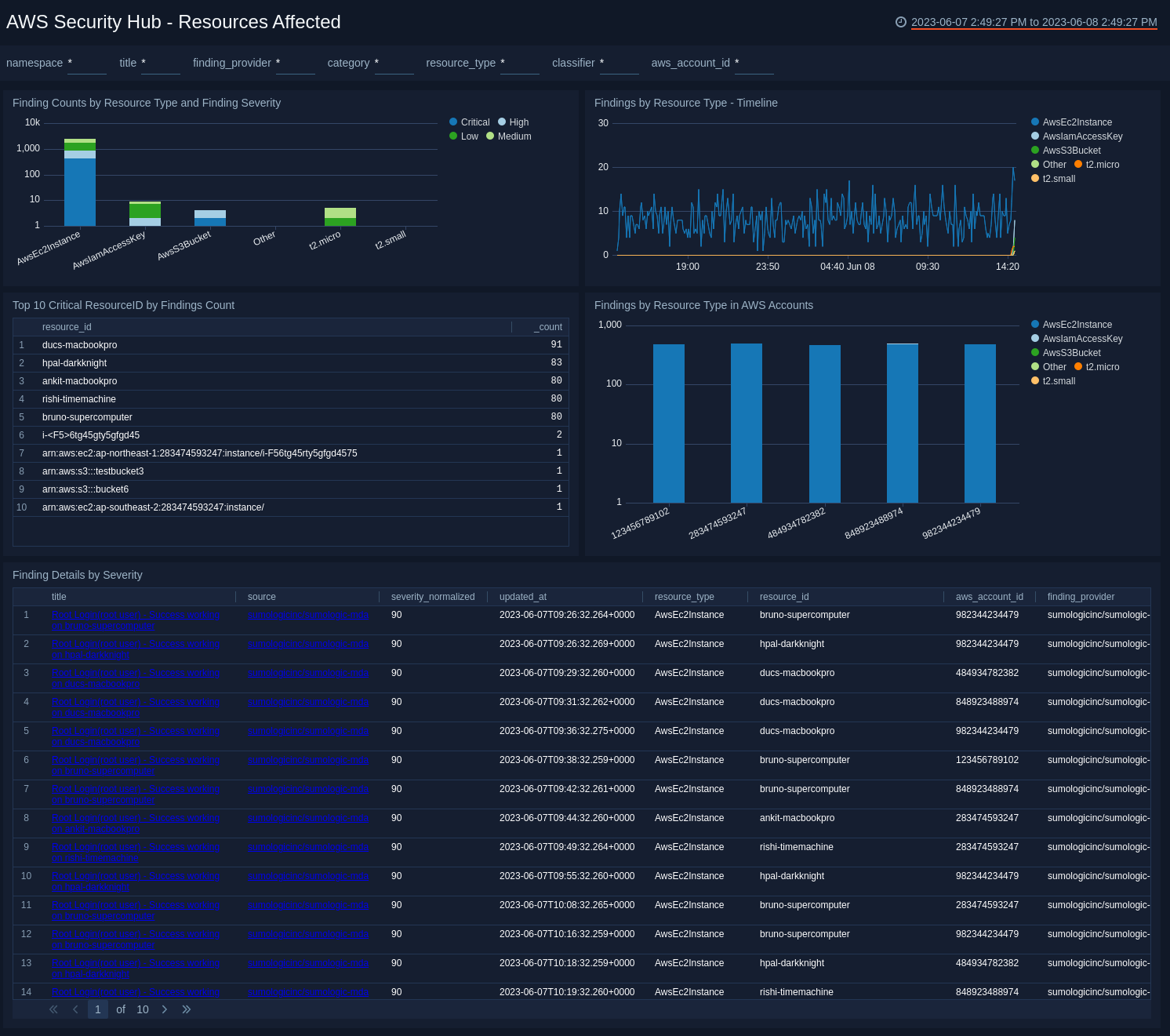Screen dimensions: 1170x1036
Task: Focus the resource_type filter field
Action: coord(520,64)
